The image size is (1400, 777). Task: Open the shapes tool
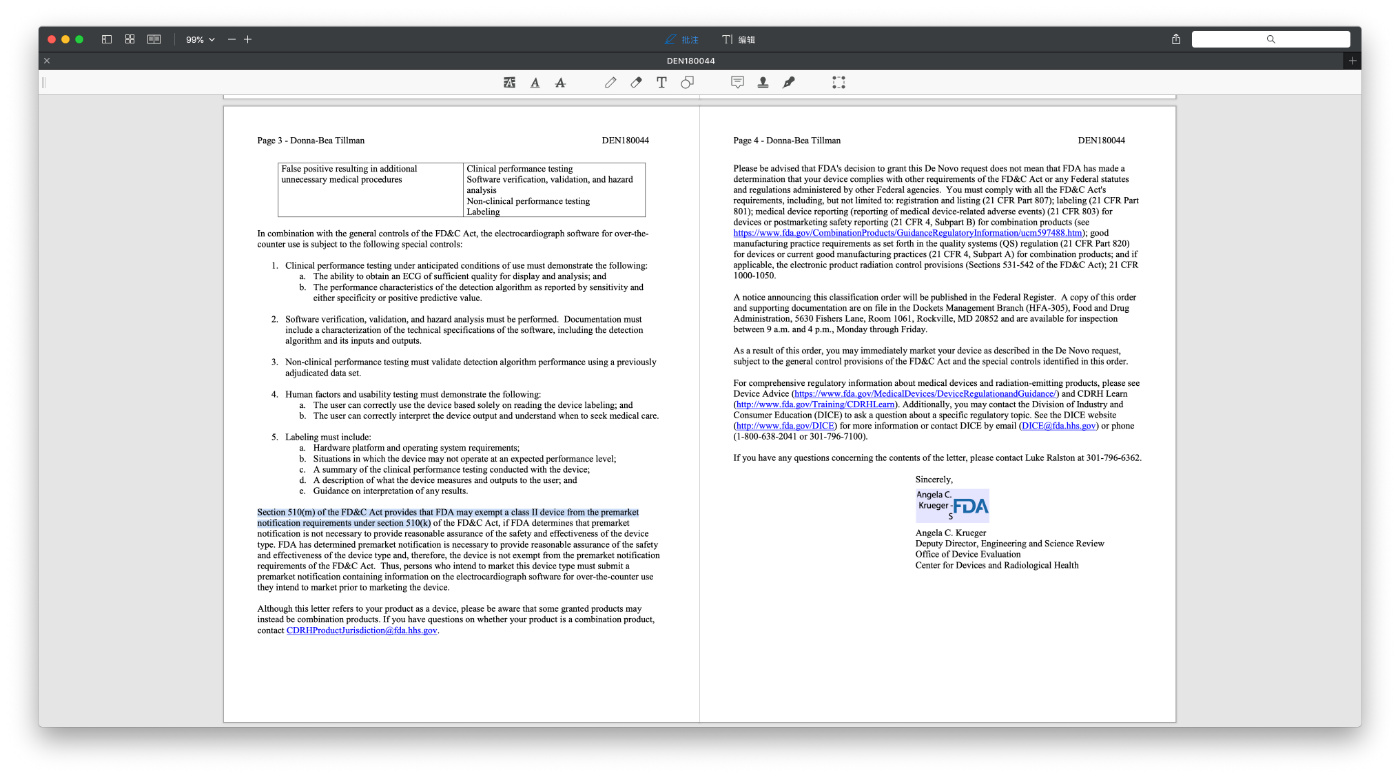(687, 83)
